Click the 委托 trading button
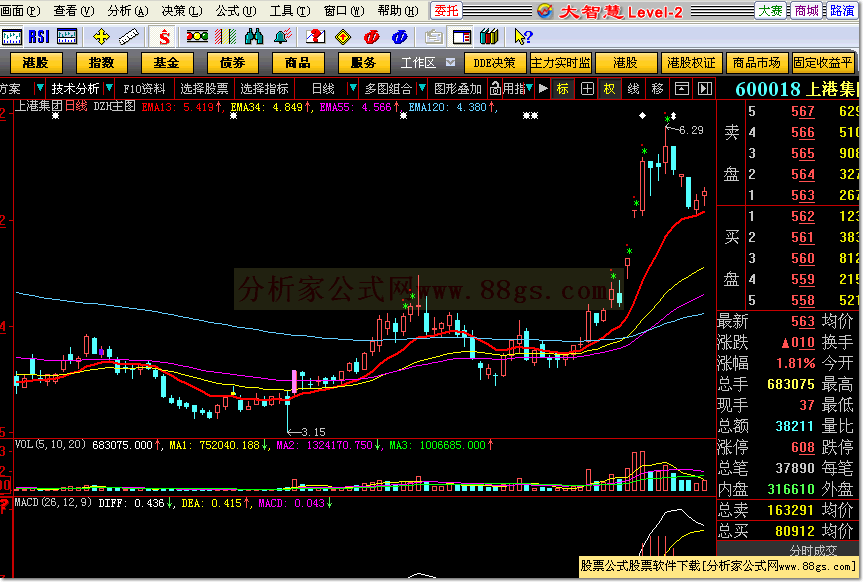The width and height of the screenshot is (866, 584). click(x=446, y=10)
